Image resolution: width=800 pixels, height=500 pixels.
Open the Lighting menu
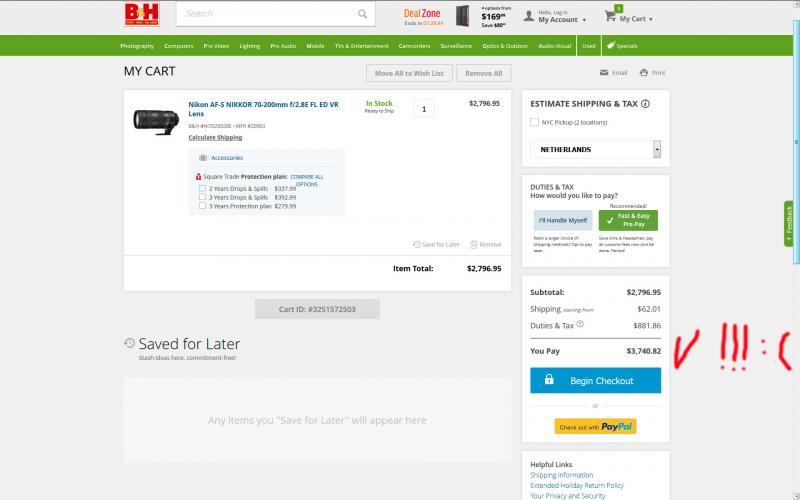pyautogui.click(x=249, y=46)
